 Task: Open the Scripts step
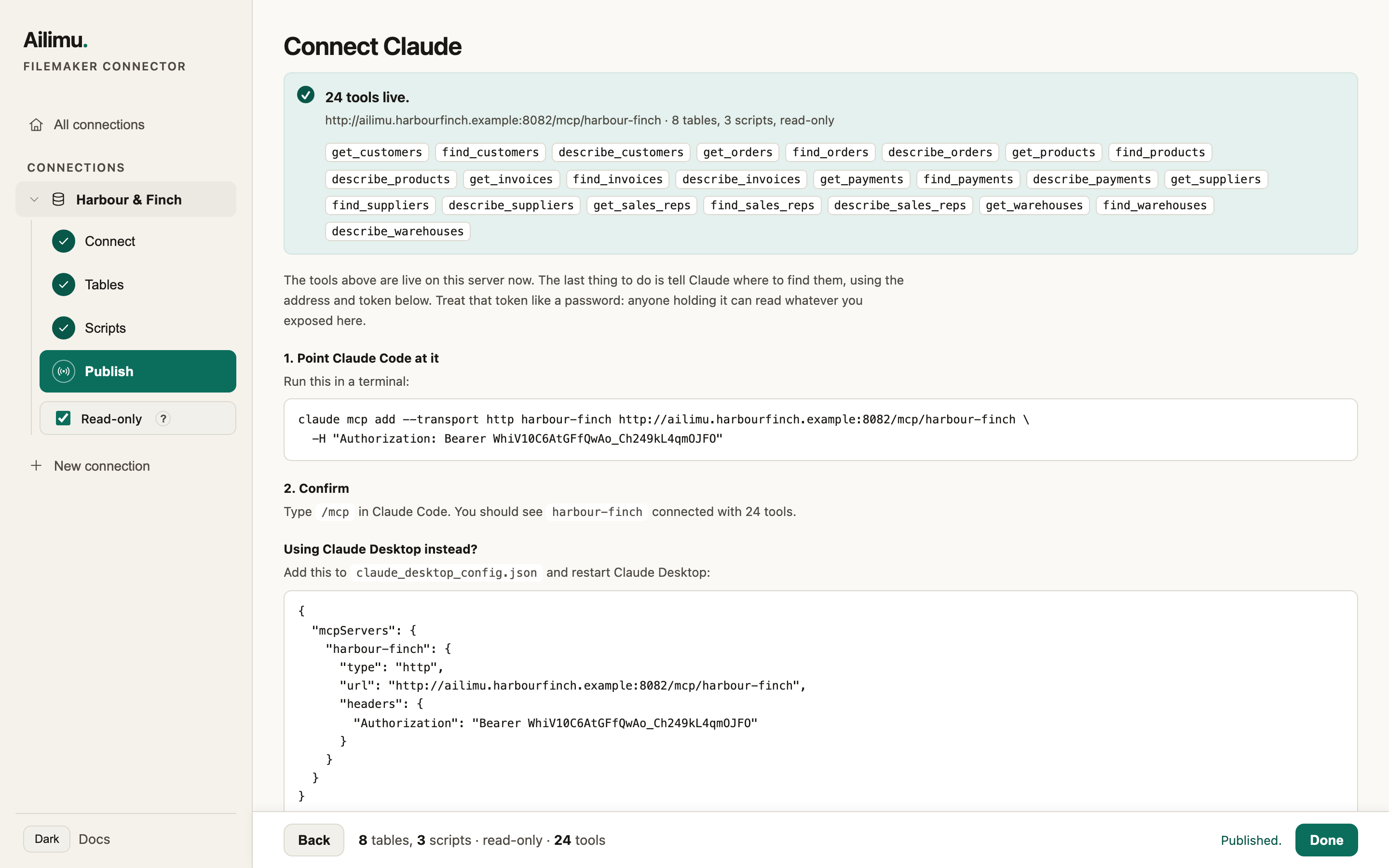point(138,328)
